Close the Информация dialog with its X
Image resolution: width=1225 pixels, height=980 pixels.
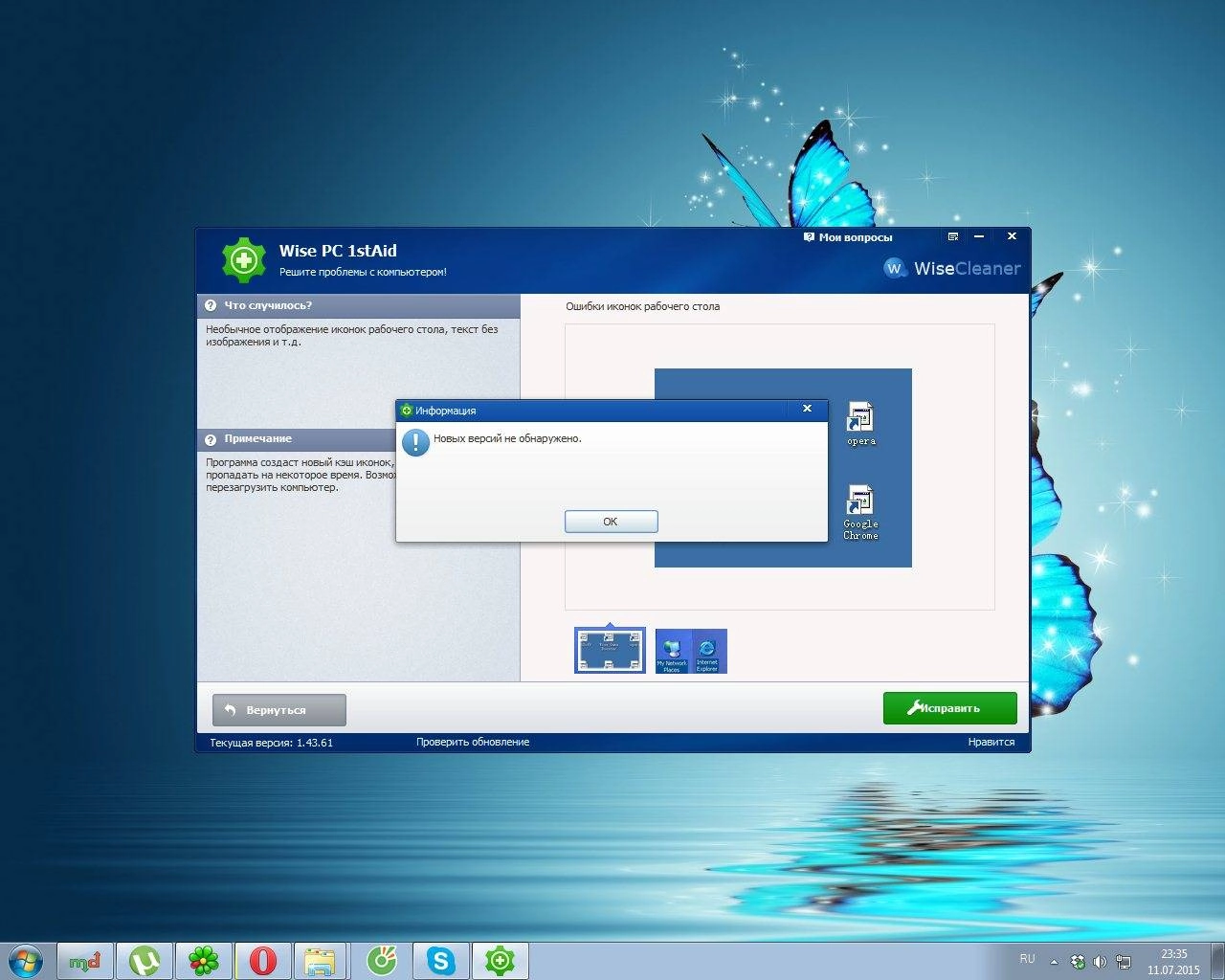[x=807, y=410]
